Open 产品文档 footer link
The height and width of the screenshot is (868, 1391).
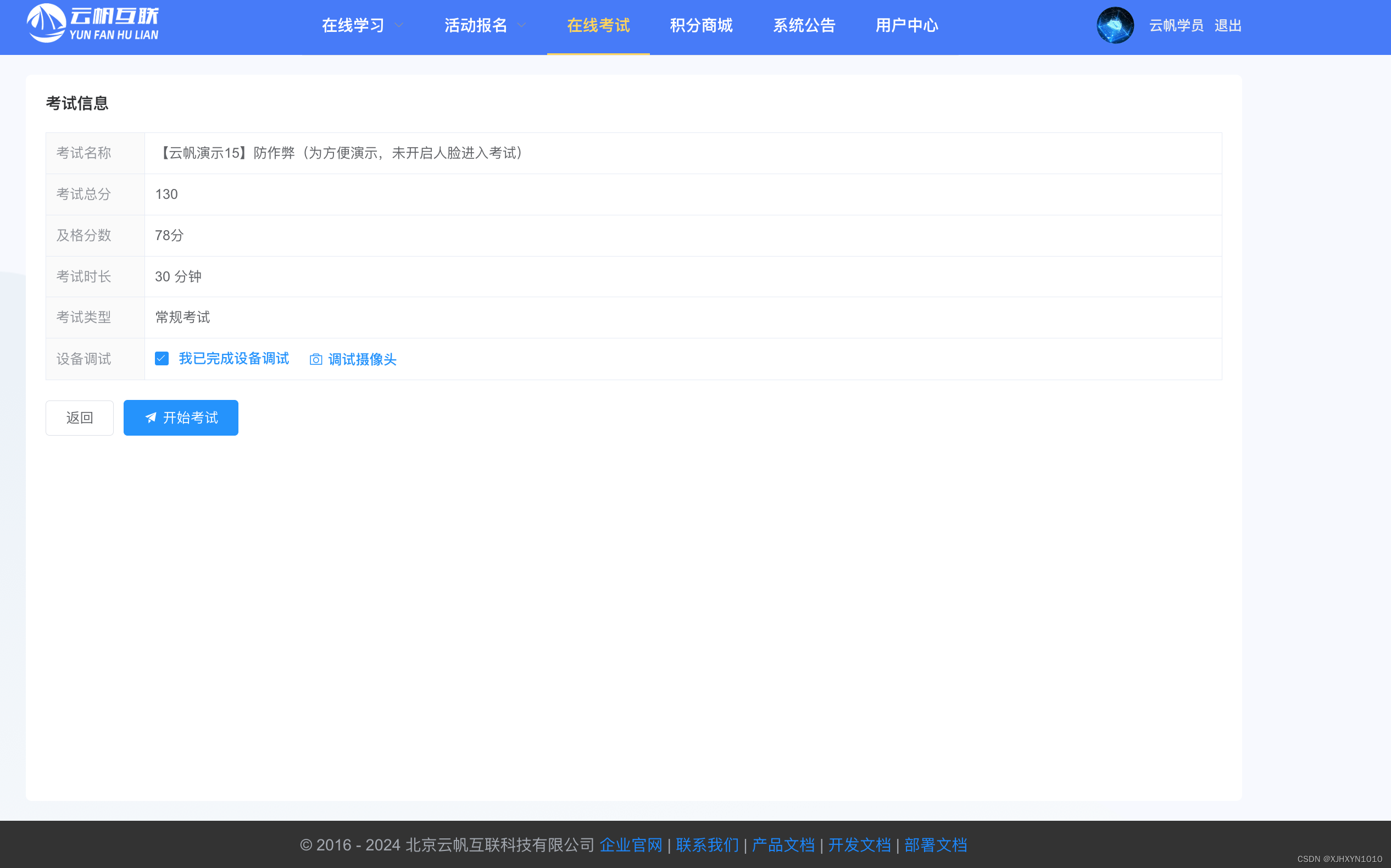coord(783,845)
